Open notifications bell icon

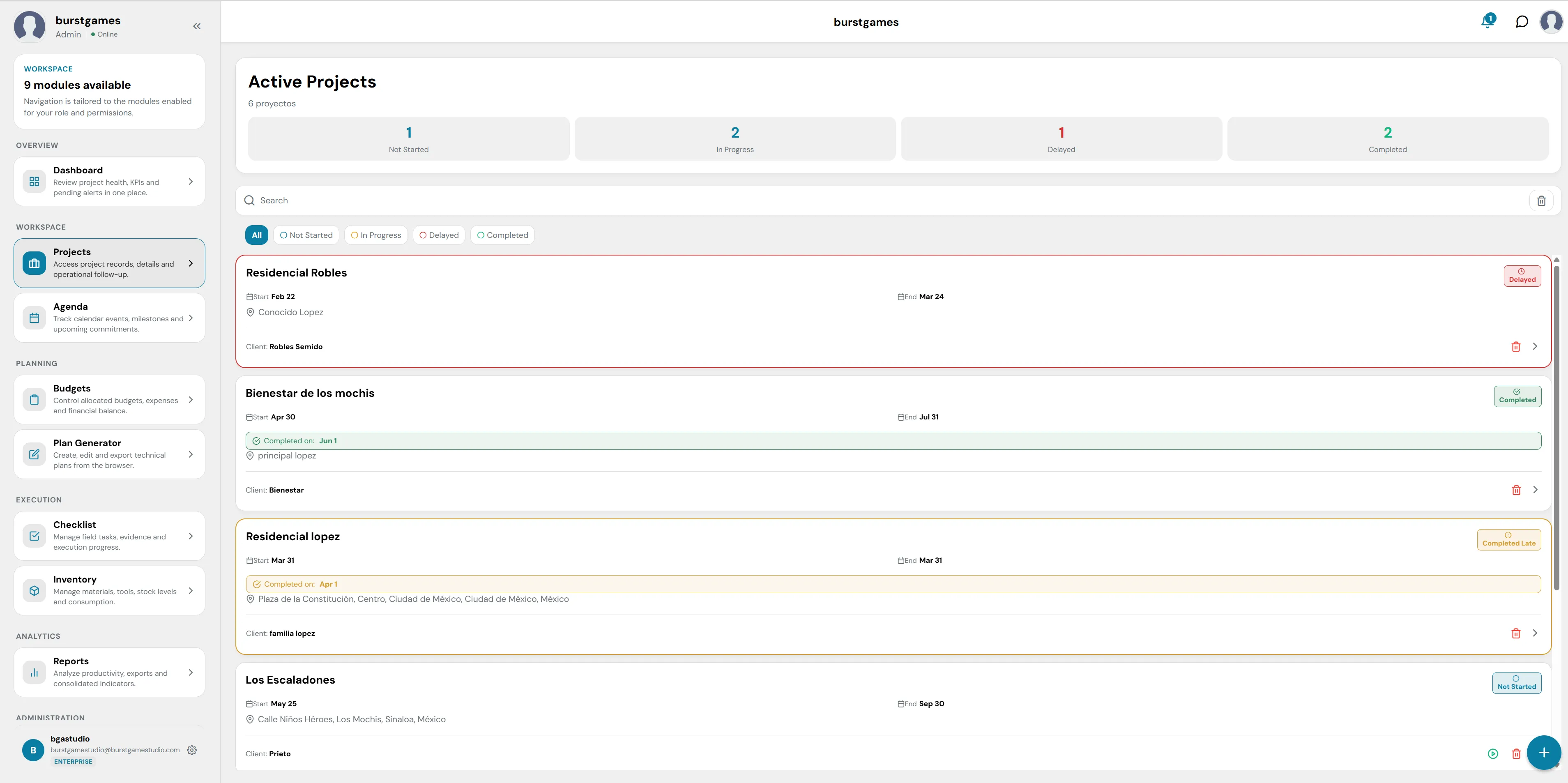pos(1487,22)
